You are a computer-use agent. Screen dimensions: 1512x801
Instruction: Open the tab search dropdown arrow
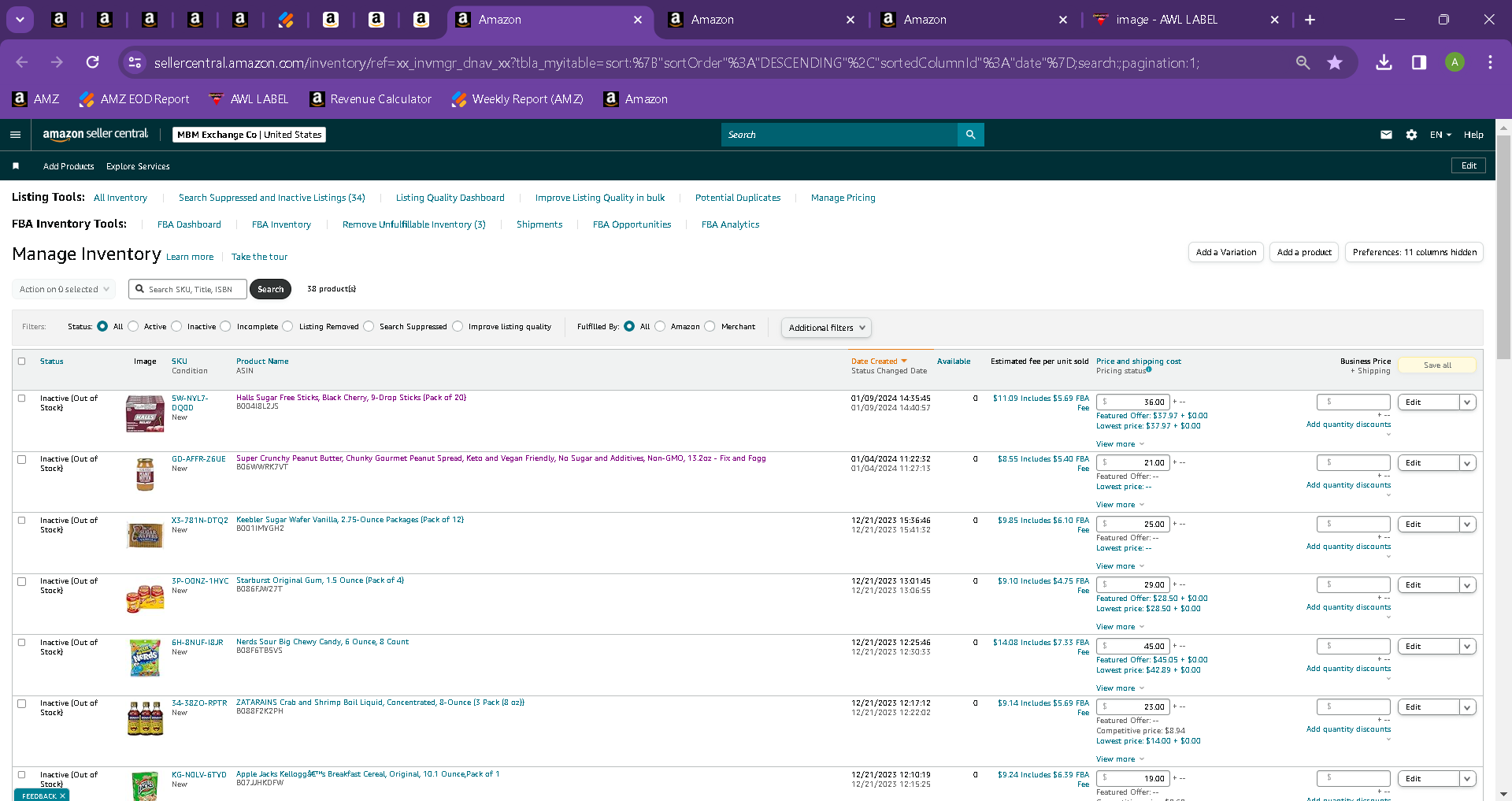(x=20, y=20)
